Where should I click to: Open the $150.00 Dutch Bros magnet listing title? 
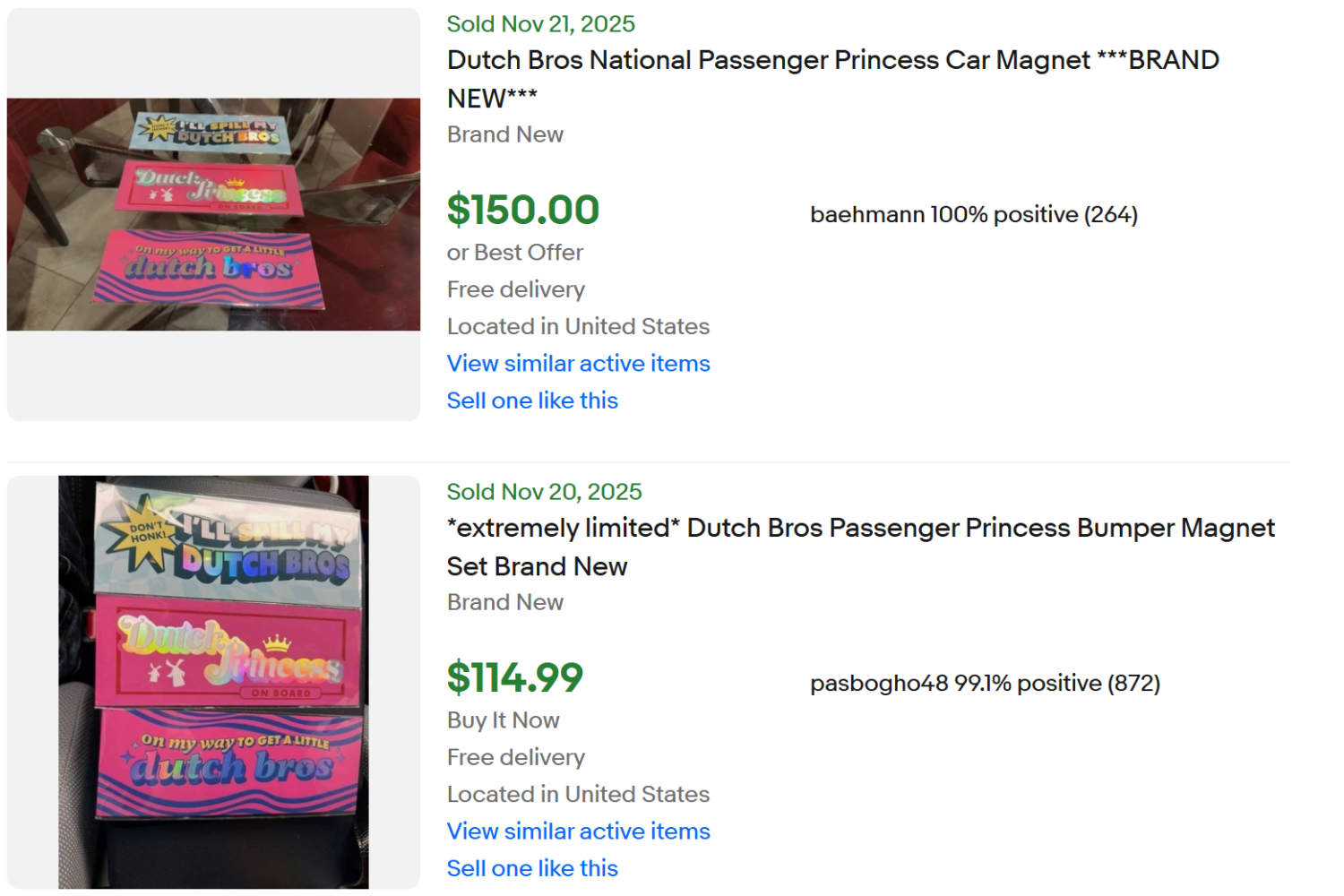[x=831, y=79]
